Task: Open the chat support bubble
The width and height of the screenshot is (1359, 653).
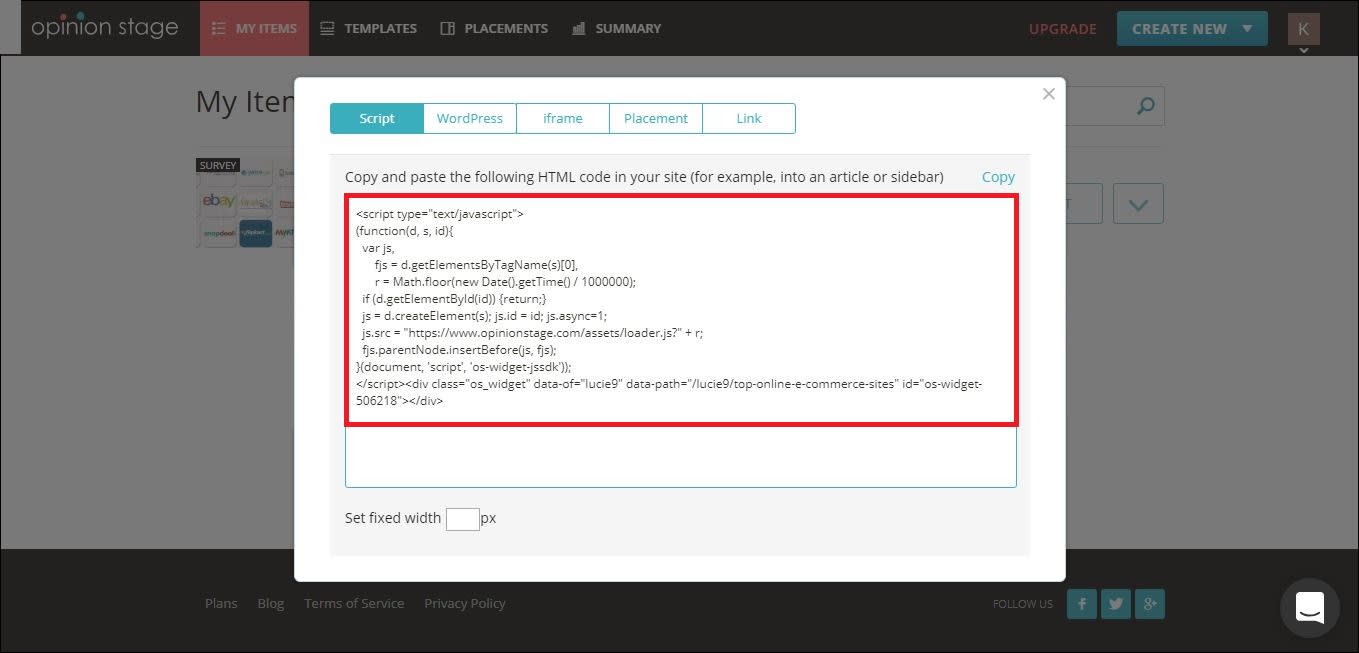Action: coord(1309,607)
